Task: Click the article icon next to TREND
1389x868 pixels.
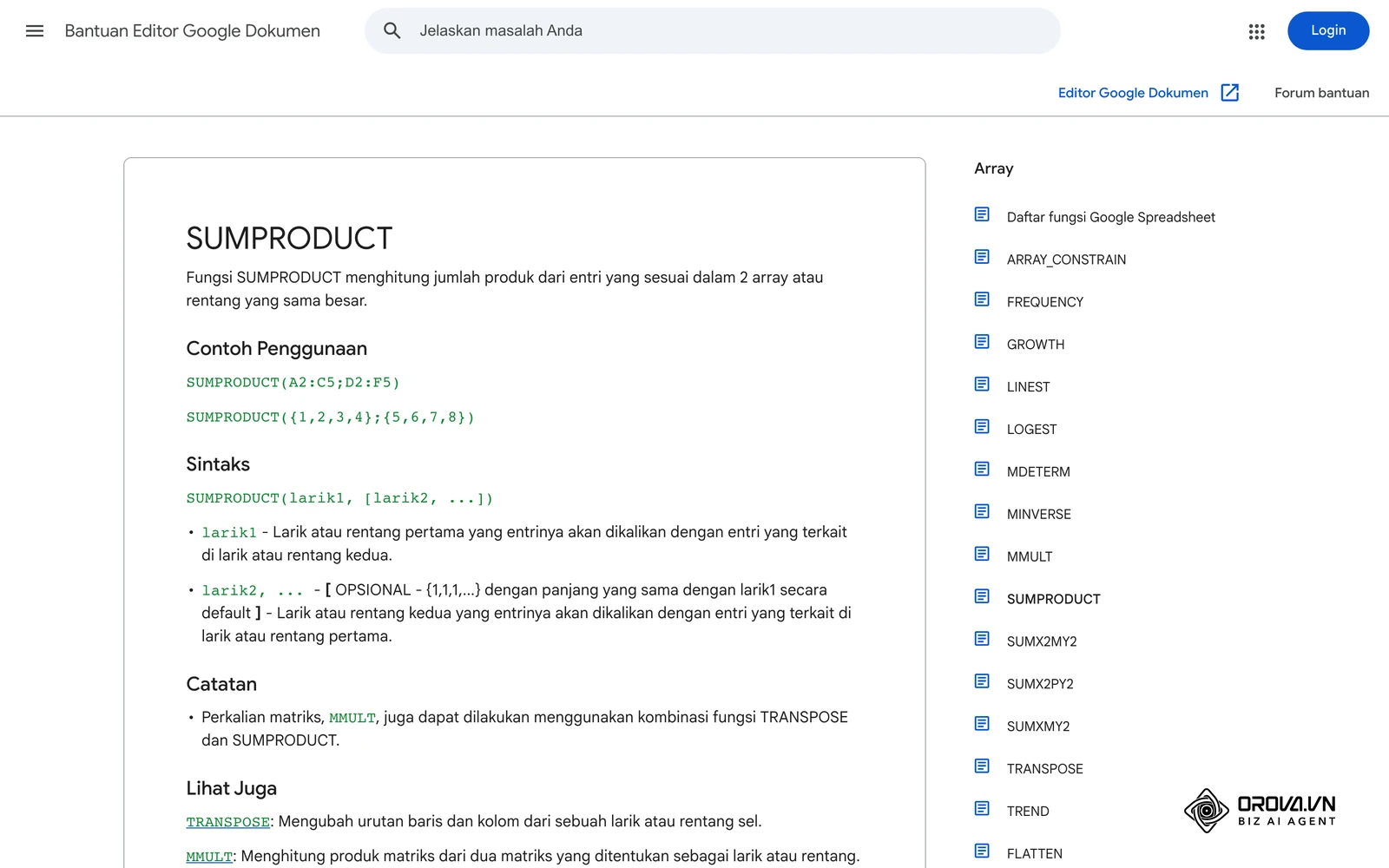Action: click(x=982, y=810)
